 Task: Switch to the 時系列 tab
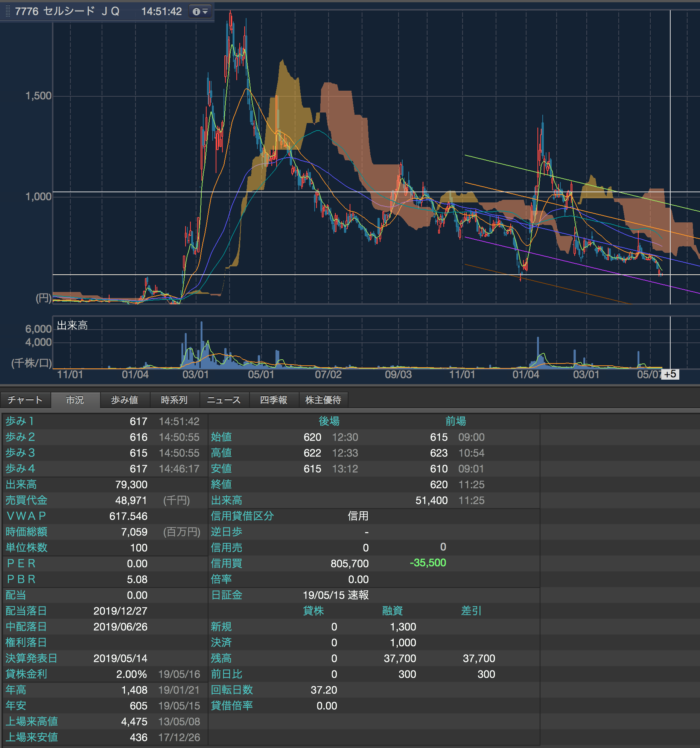[x=174, y=400]
